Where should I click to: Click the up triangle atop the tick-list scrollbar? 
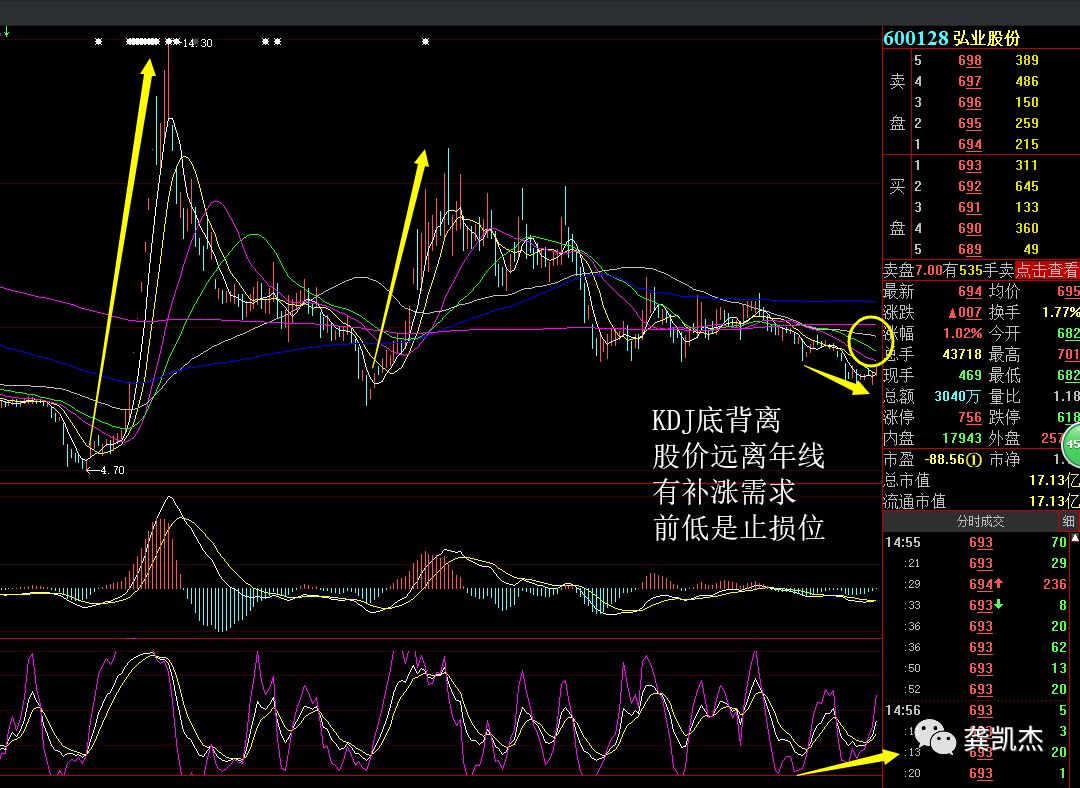(1074, 537)
